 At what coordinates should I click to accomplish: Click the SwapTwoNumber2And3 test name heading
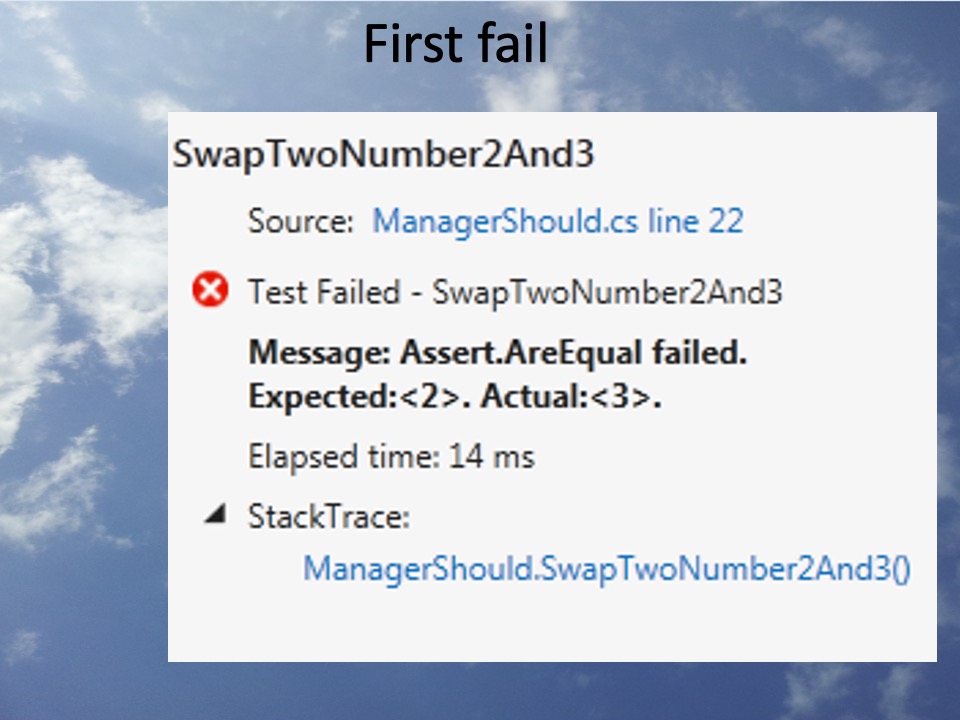coord(383,154)
